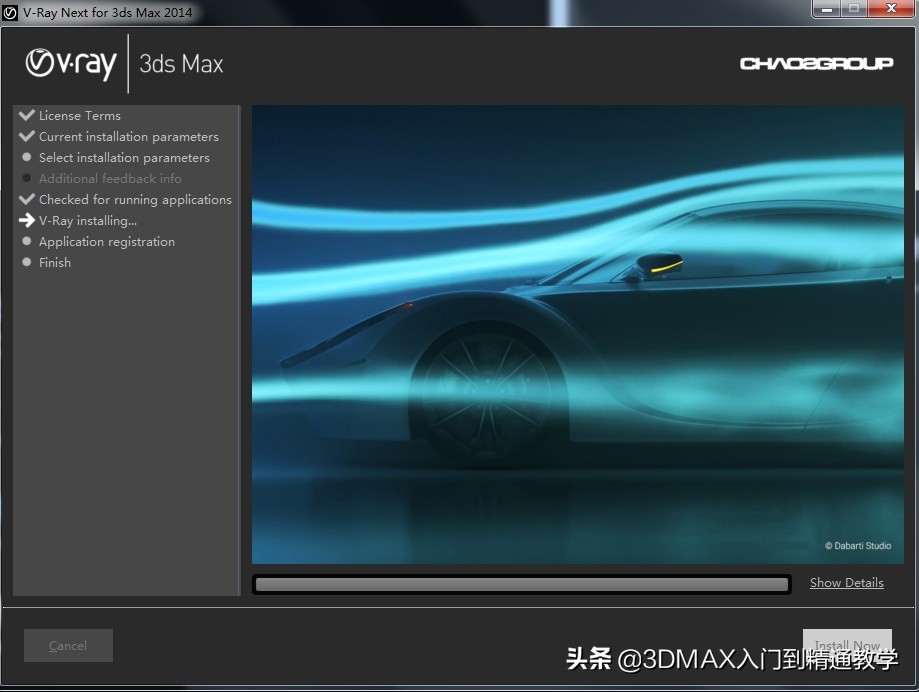Click the checkmark beside License Terms
This screenshot has width=919, height=692.
coord(25,115)
